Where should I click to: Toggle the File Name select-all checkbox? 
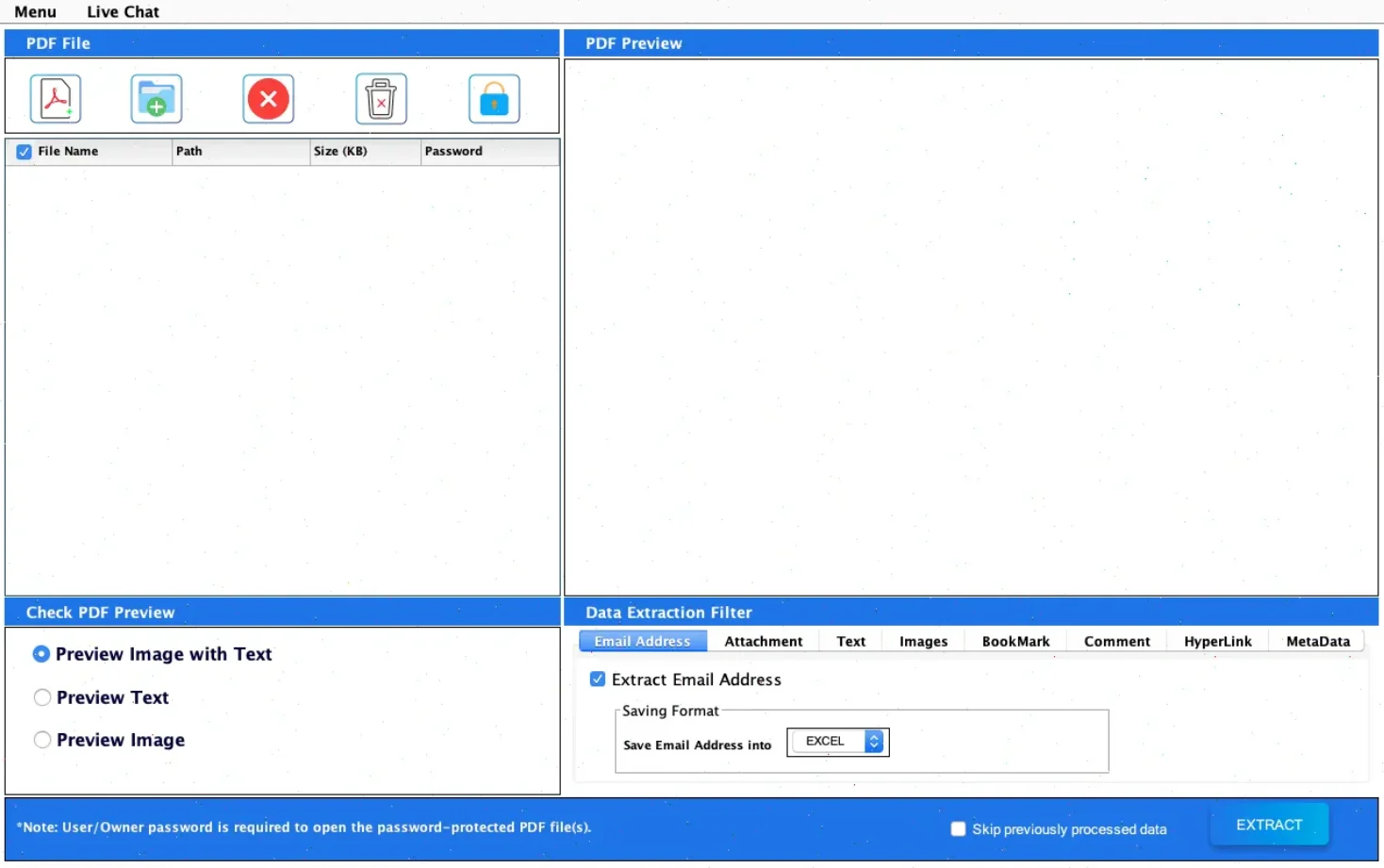point(25,152)
